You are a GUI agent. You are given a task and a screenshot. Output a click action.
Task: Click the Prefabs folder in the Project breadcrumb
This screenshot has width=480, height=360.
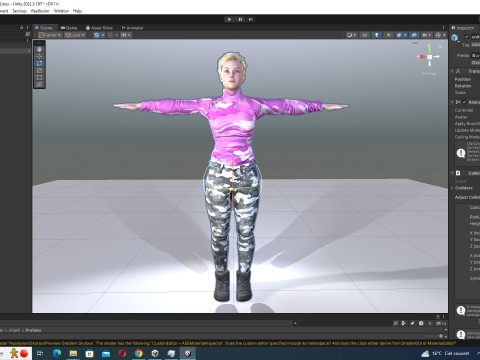tap(33, 330)
